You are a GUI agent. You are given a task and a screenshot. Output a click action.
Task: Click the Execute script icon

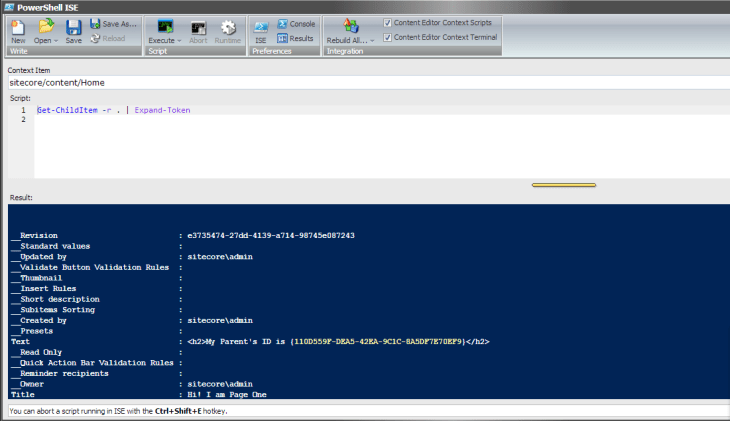pos(164,27)
